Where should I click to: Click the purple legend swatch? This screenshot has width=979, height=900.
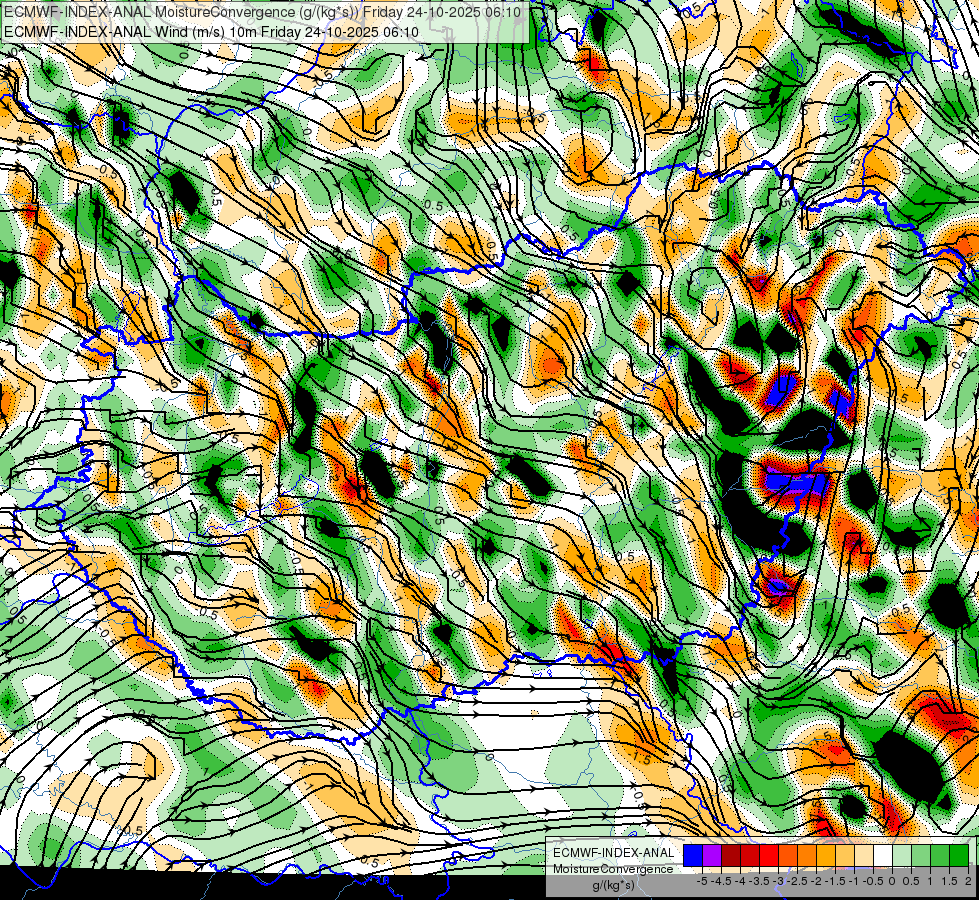coord(712,855)
